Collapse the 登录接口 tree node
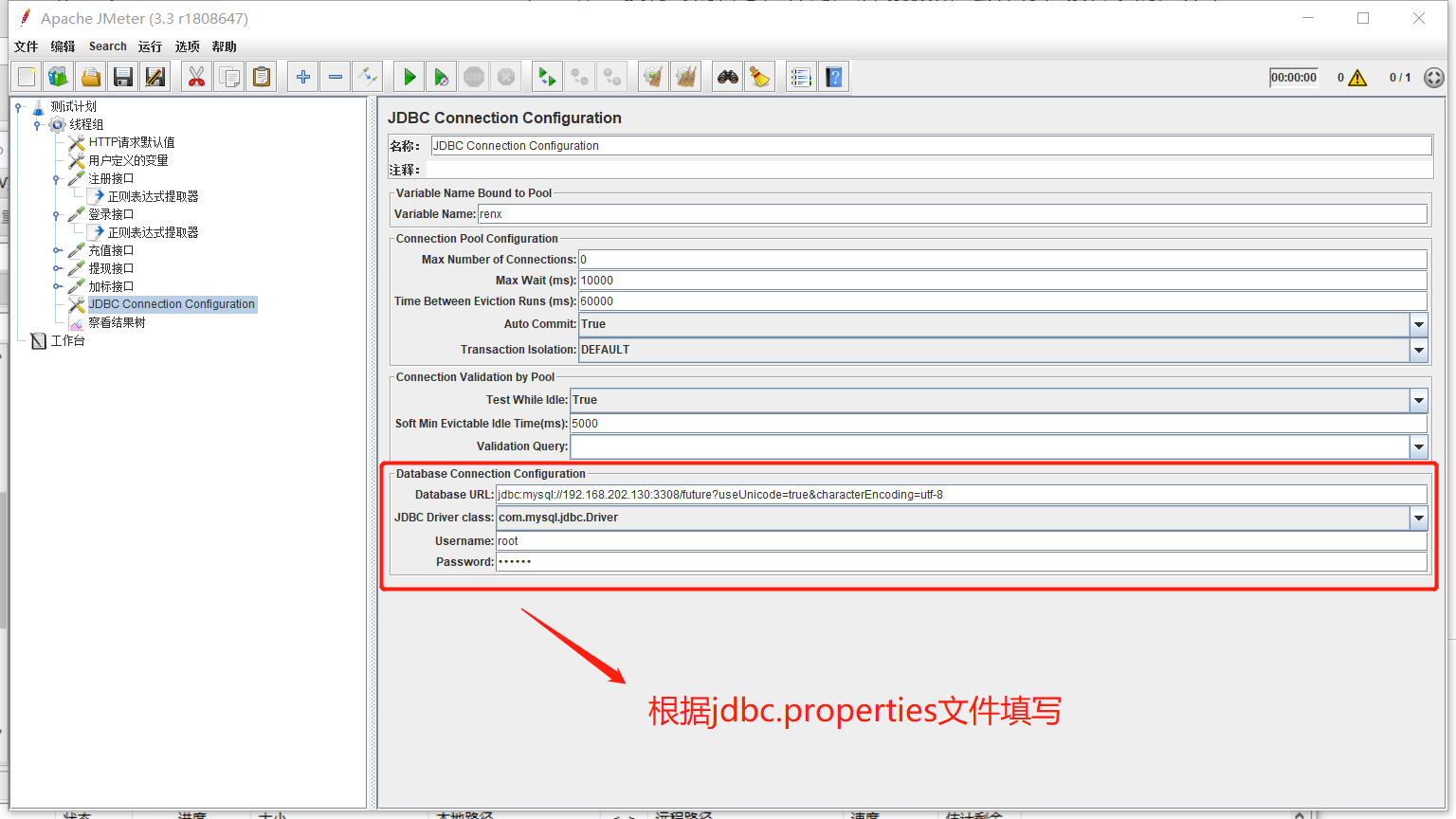Screen dimensions: 1456x819 pyautogui.click(x=57, y=215)
